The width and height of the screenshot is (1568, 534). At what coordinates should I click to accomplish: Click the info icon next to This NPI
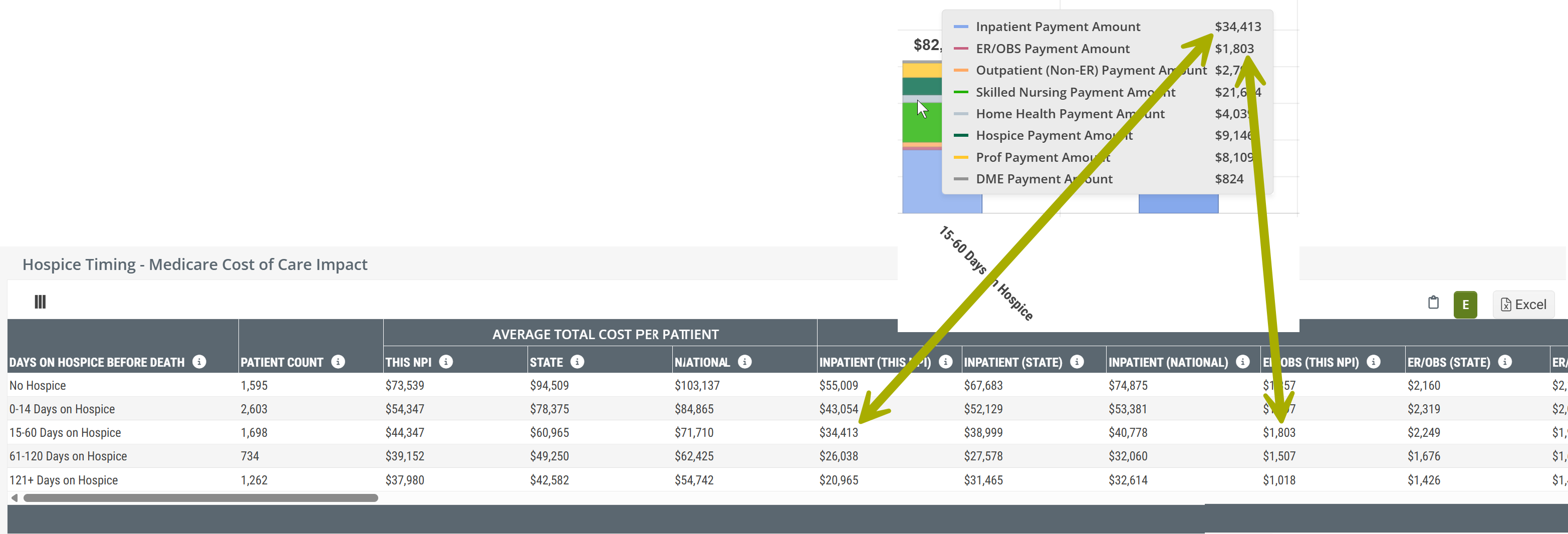(445, 362)
